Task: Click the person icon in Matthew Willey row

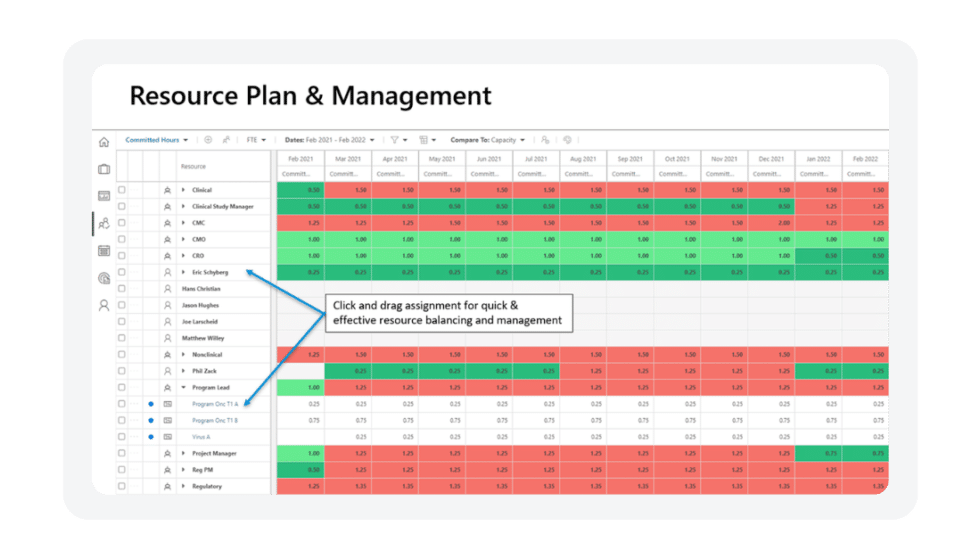Action: point(168,338)
